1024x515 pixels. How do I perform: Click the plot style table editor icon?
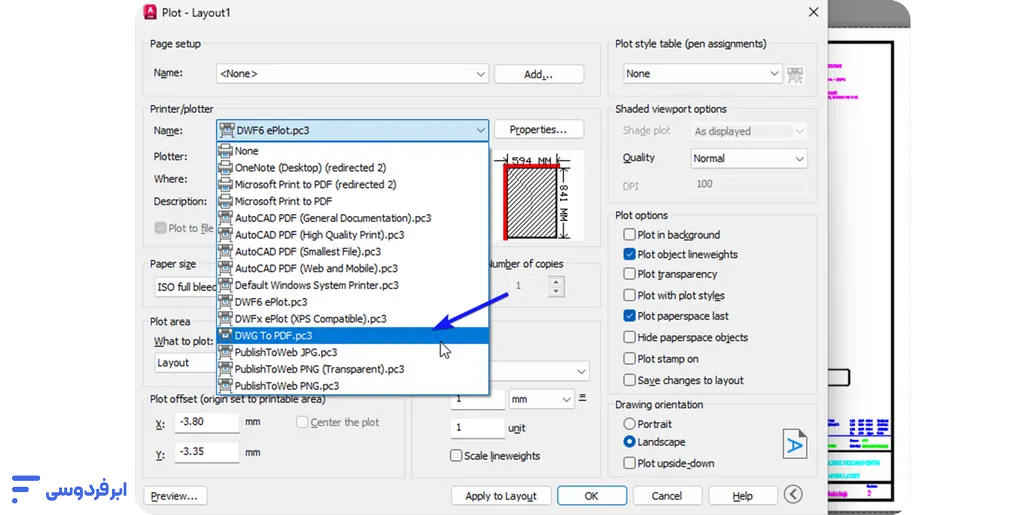795,74
